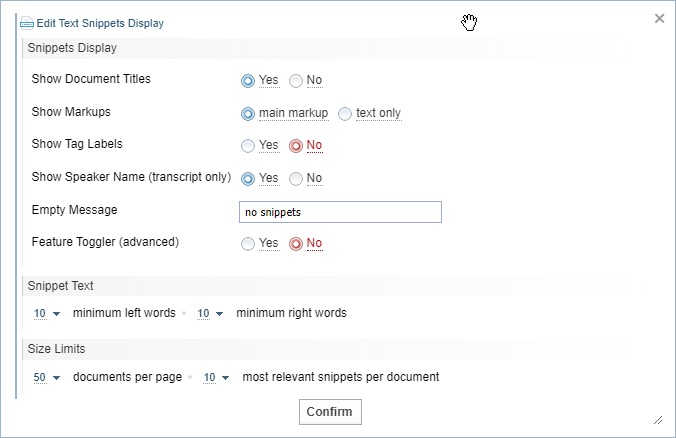Enable Yes for Feature Toggler (advanced)

[248, 243]
